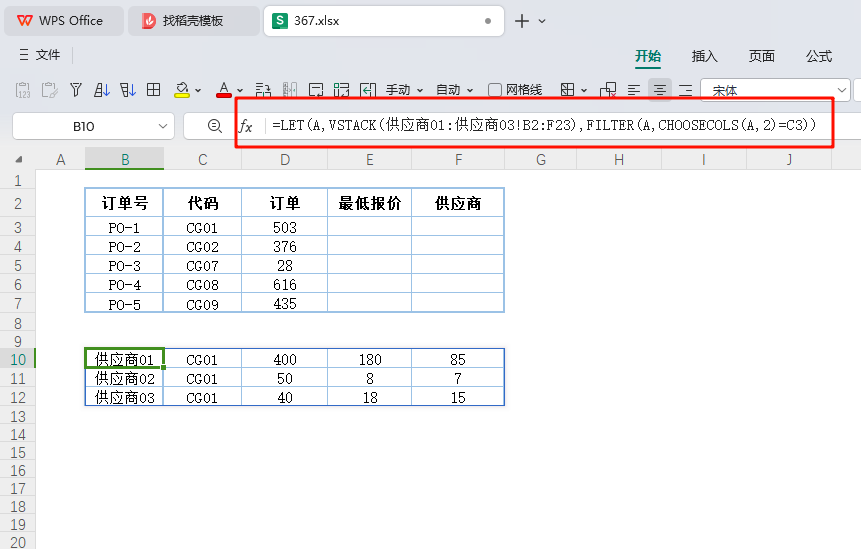Click the zoom magnifier icon by formula bar
Viewport: 861px width, 549px height.
[x=214, y=126]
